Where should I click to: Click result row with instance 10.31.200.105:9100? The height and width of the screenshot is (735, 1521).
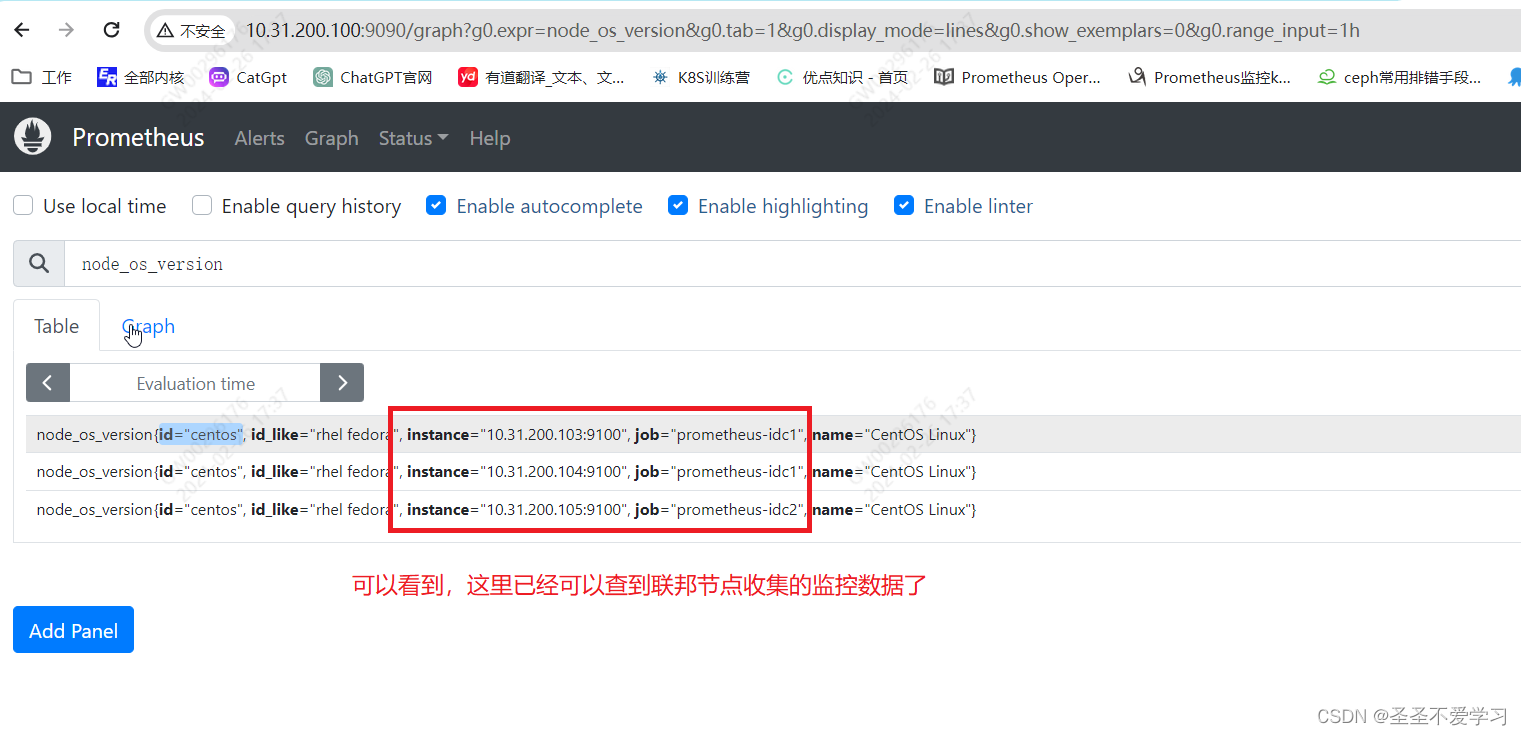click(773, 509)
